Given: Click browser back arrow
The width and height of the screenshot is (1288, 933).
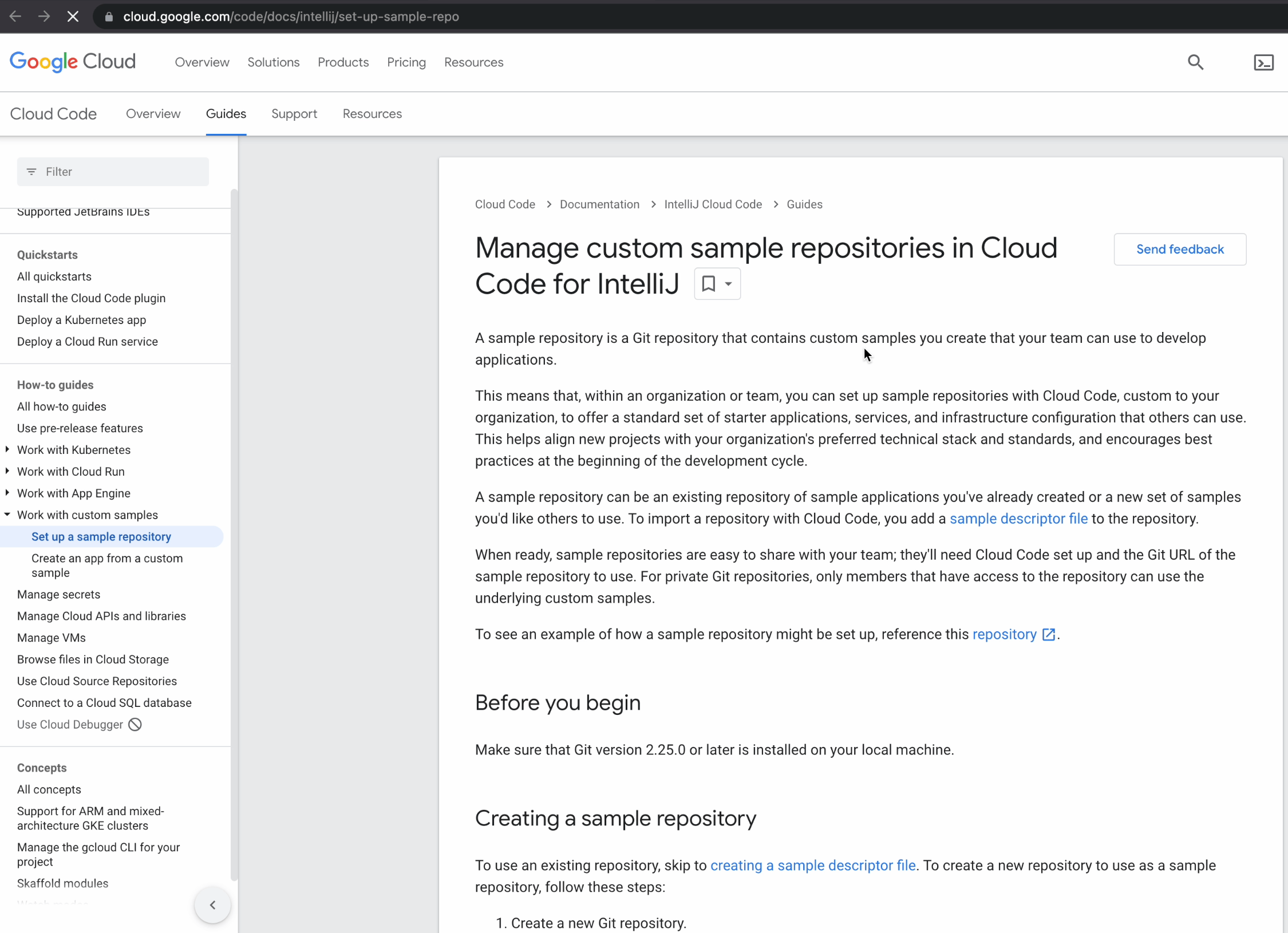Looking at the screenshot, I should pyautogui.click(x=15, y=17).
